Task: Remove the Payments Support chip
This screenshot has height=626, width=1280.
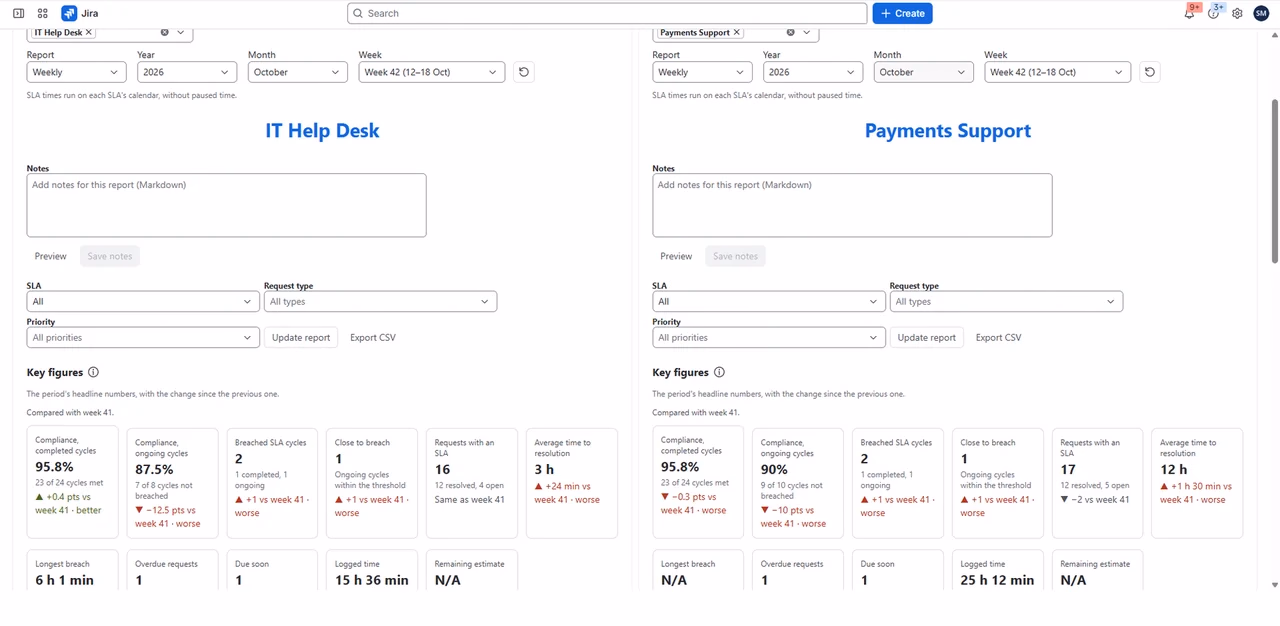Action: click(737, 32)
